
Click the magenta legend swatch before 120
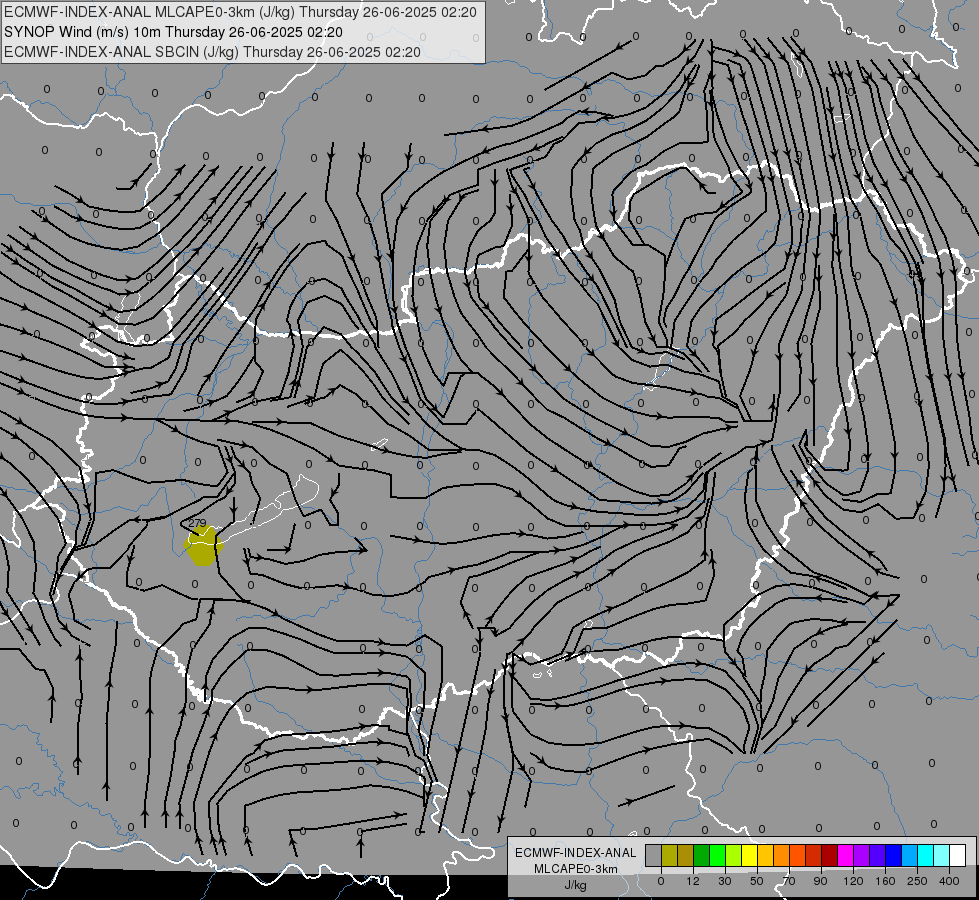(x=845, y=855)
